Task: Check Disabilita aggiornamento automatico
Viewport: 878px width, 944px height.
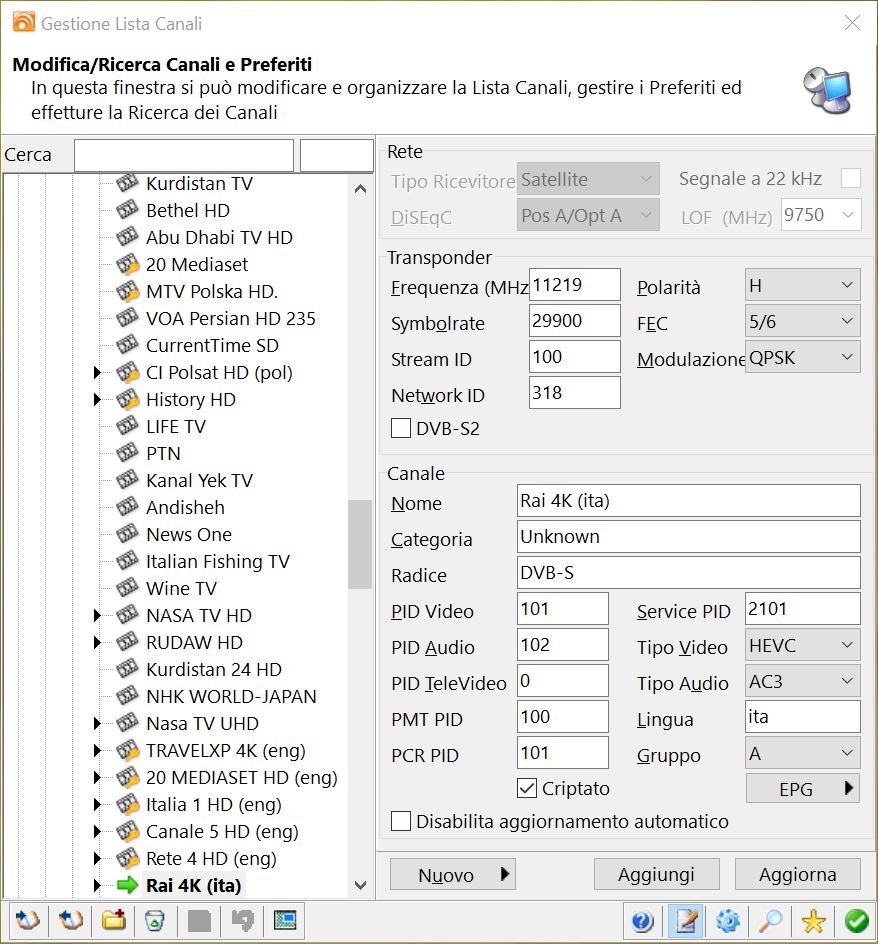Action: click(x=401, y=821)
